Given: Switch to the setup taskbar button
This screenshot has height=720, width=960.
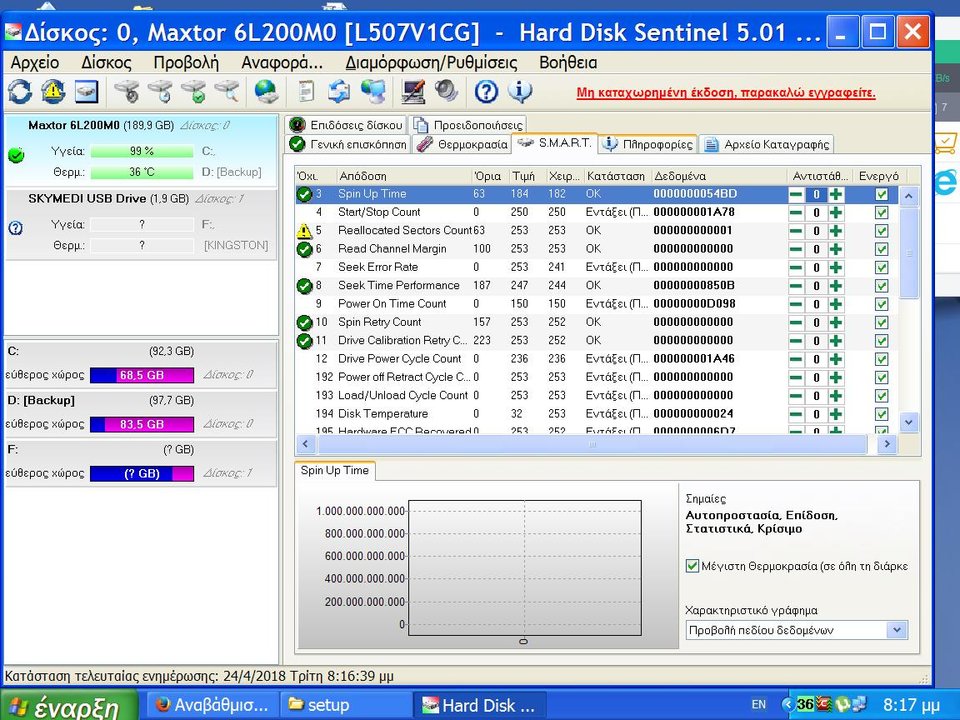Looking at the screenshot, I should tap(345, 705).
